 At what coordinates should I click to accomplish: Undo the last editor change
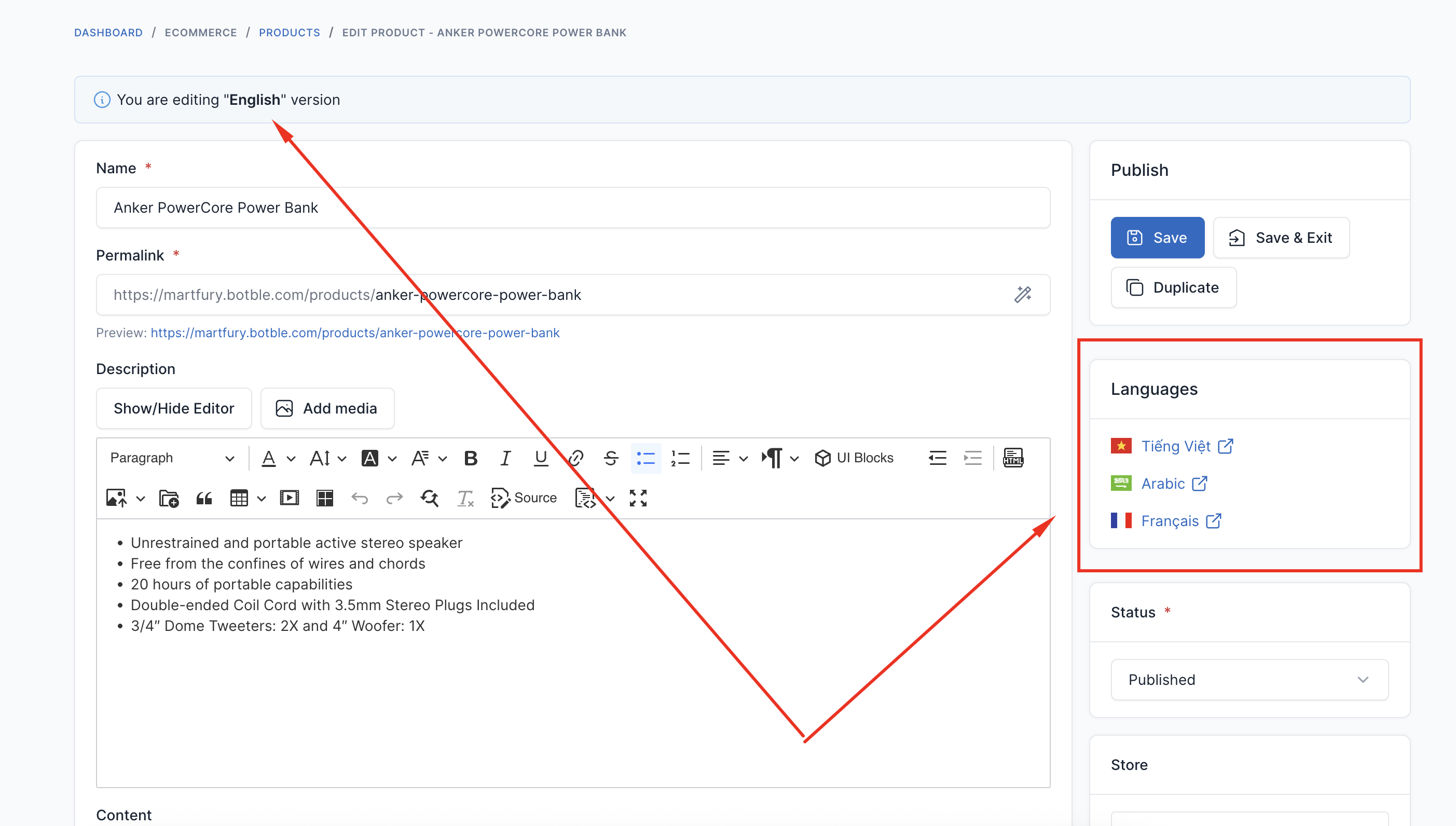[x=360, y=498]
